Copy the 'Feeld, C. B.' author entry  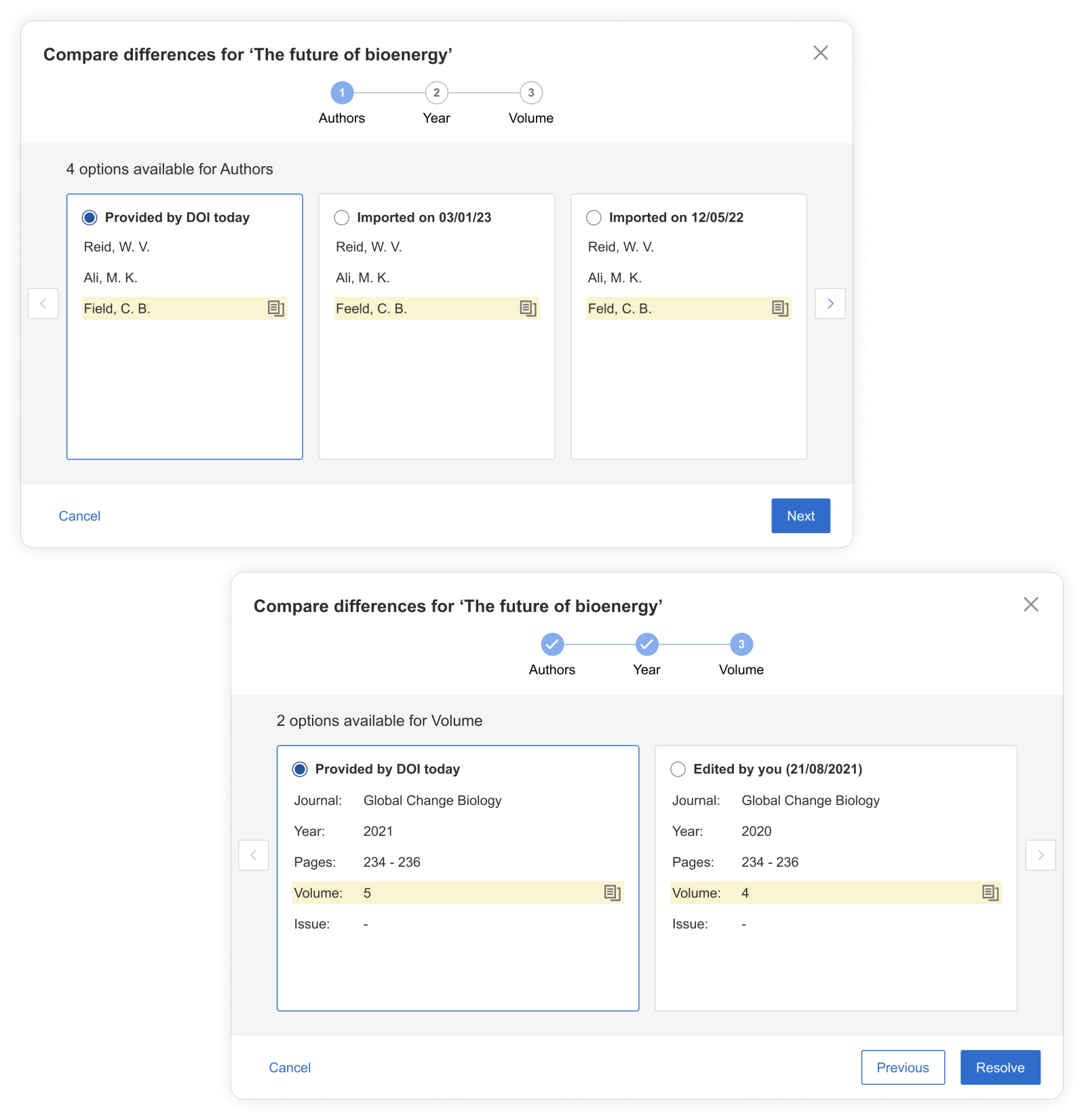coord(528,309)
